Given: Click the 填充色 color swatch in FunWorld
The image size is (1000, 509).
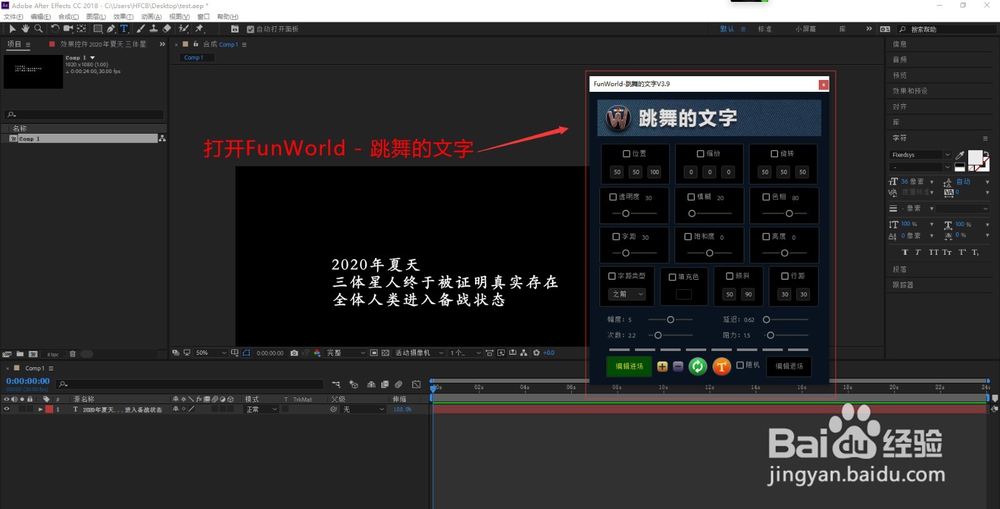Looking at the screenshot, I should 684,294.
